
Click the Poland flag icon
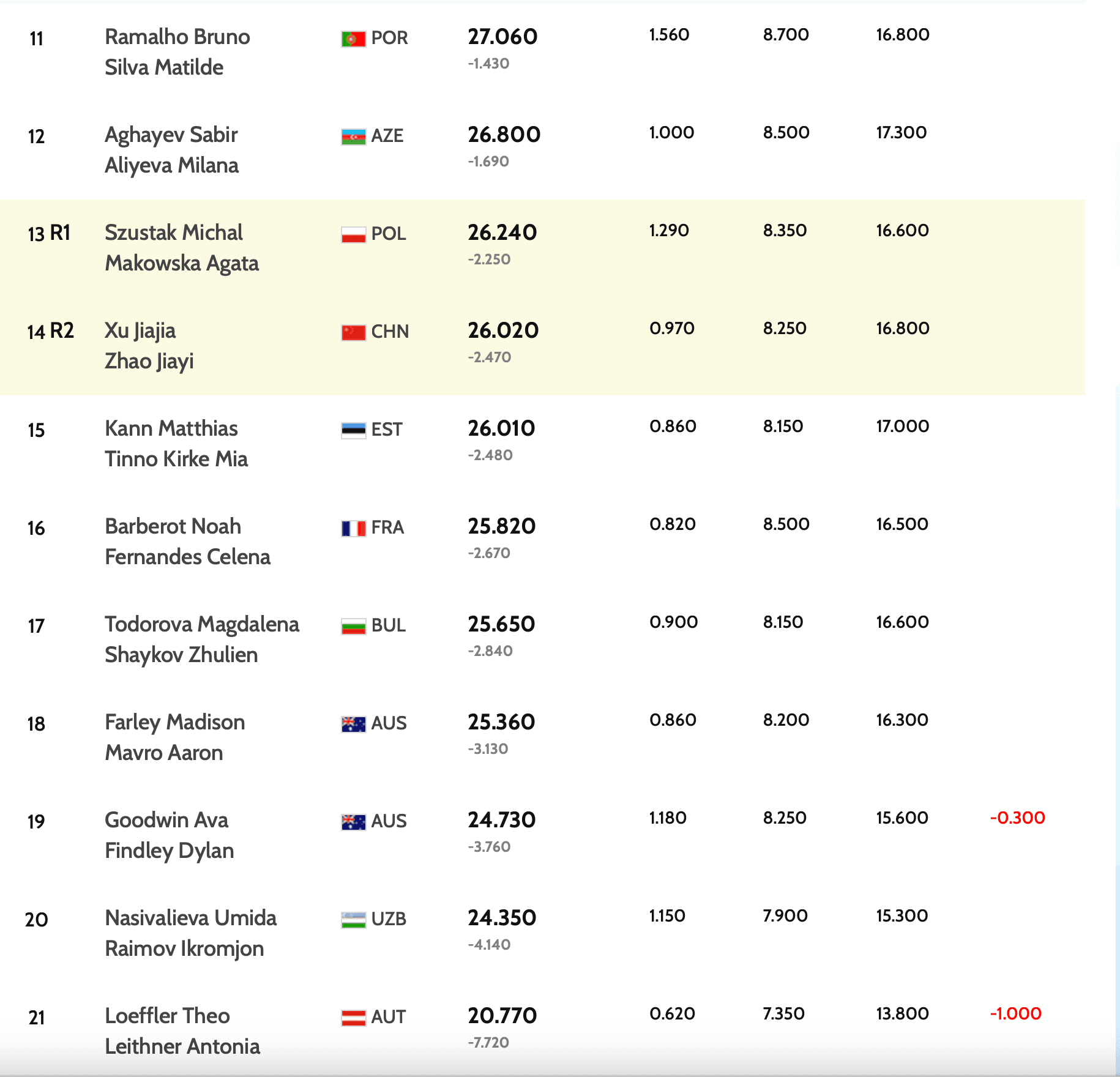[x=353, y=234]
